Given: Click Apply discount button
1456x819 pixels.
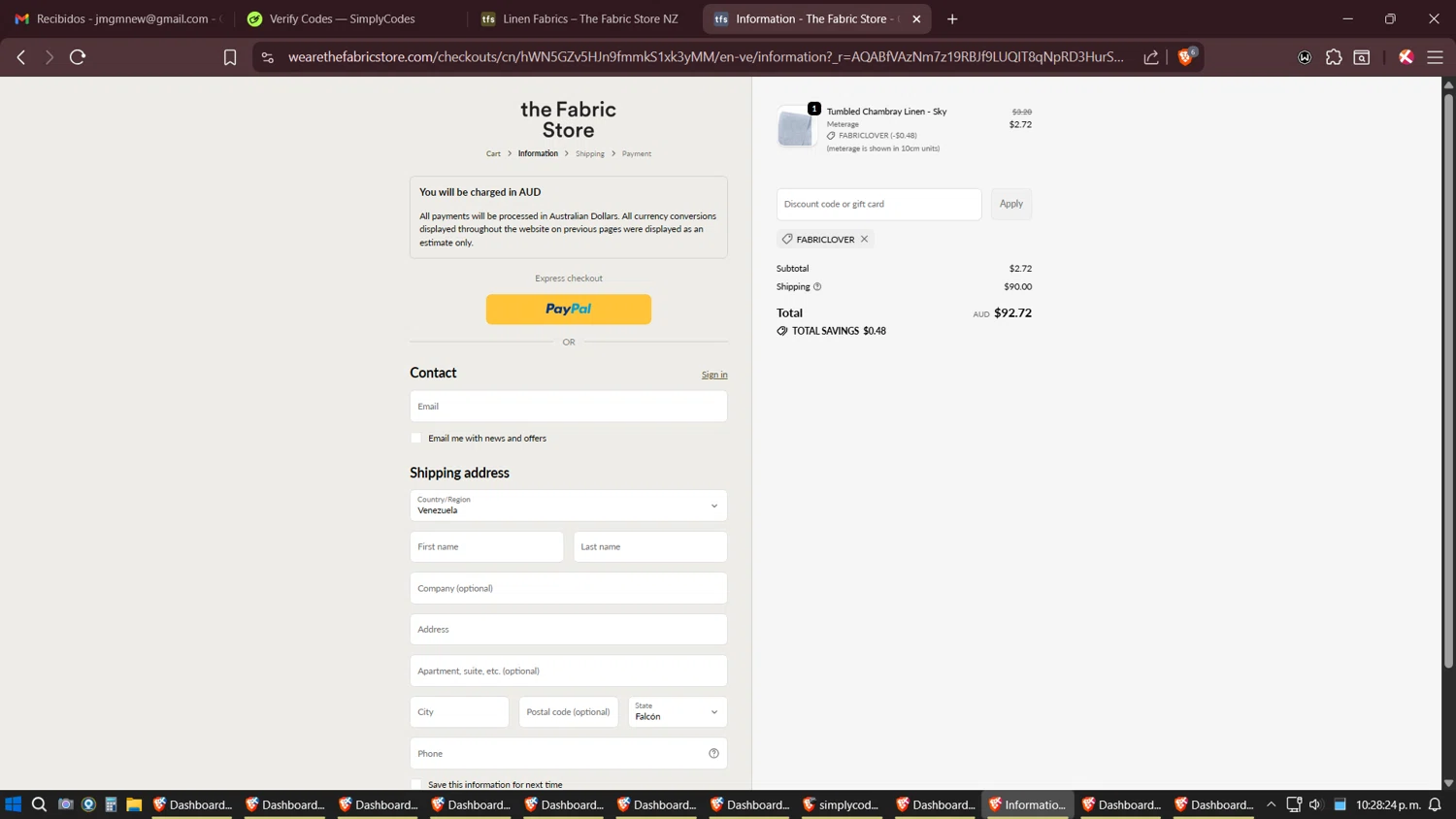Looking at the screenshot, I should point(1011,204).
